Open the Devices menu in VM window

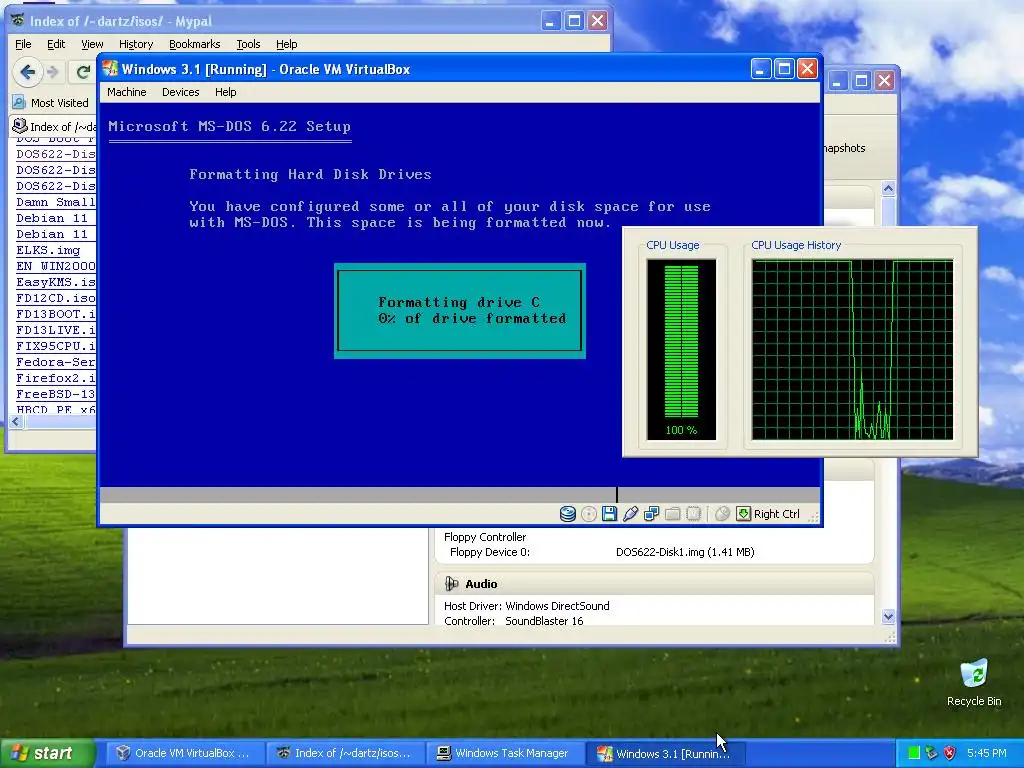coord(180,92)
